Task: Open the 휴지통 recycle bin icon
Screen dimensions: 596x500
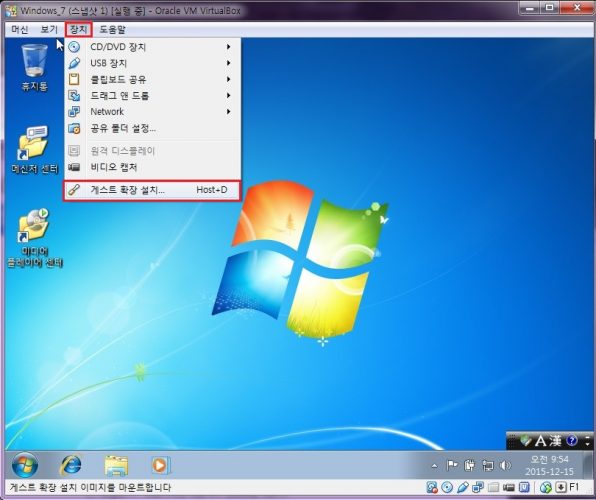Action: (x=35, y=68)
